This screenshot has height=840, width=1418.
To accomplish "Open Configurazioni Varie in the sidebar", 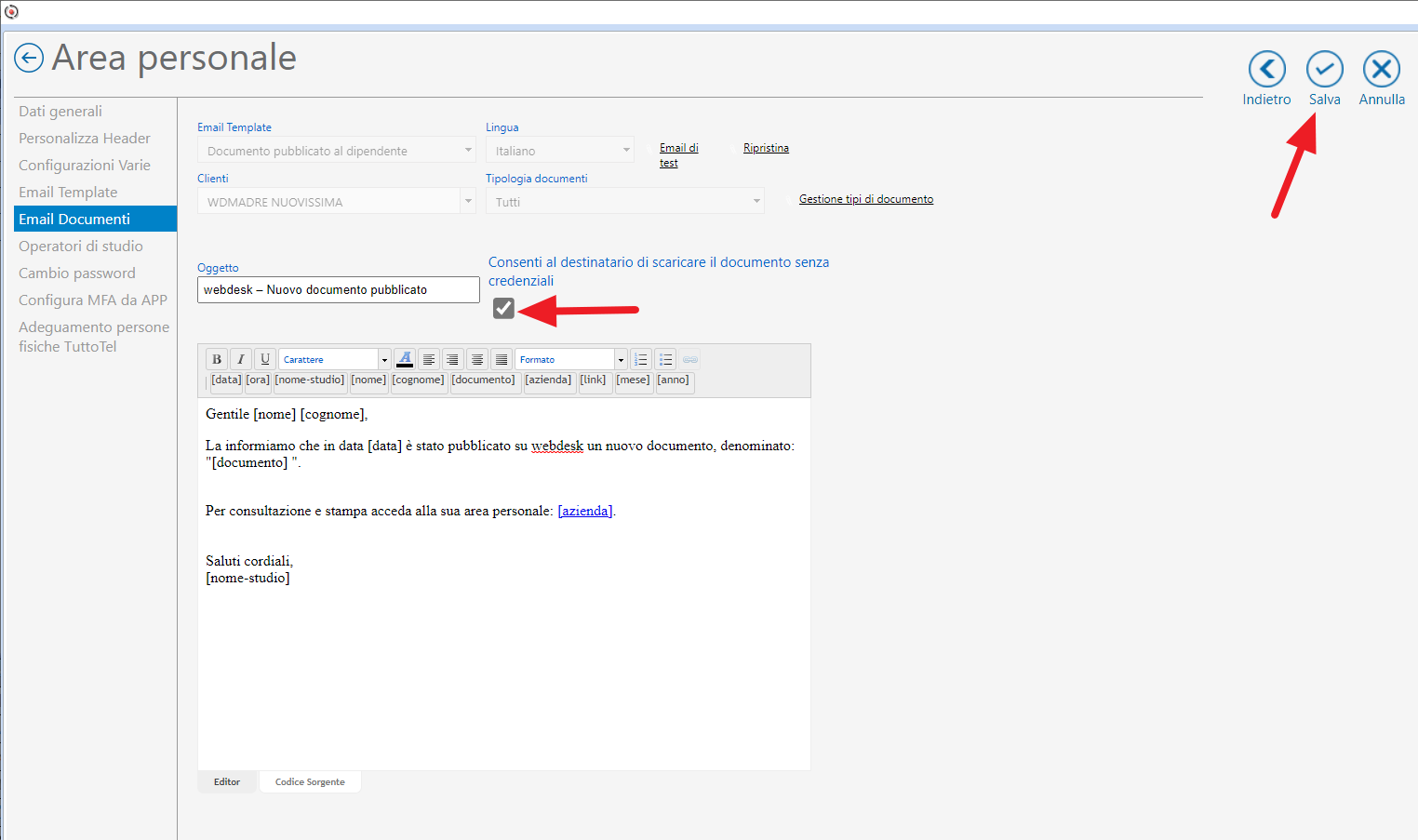I will point(85,165).
